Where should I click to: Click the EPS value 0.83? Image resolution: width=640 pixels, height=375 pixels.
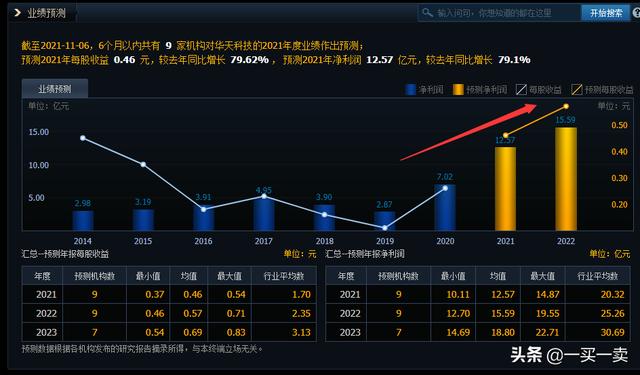[236, 333]
